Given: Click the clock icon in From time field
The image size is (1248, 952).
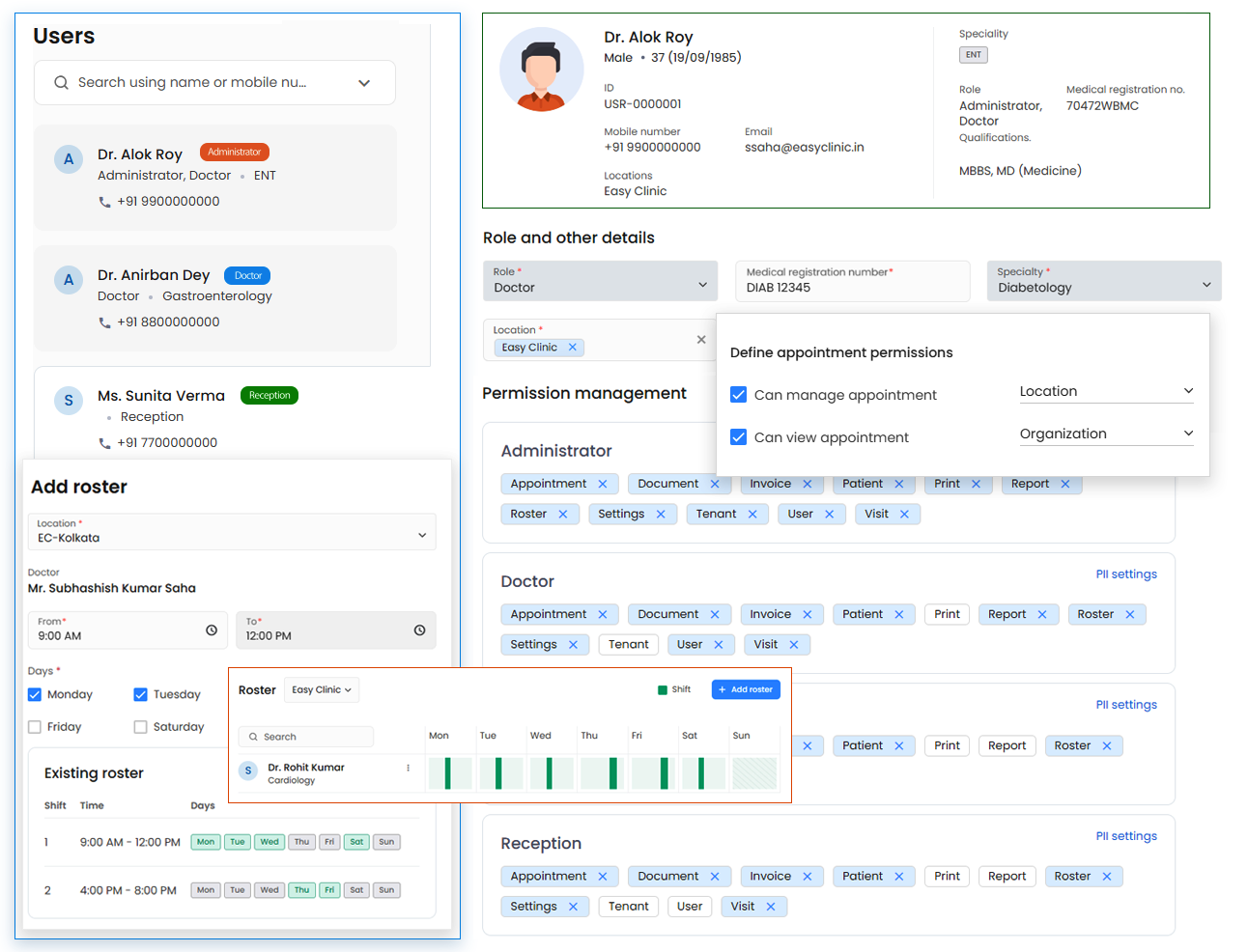Looking at the screenshot, I should 212,630.
